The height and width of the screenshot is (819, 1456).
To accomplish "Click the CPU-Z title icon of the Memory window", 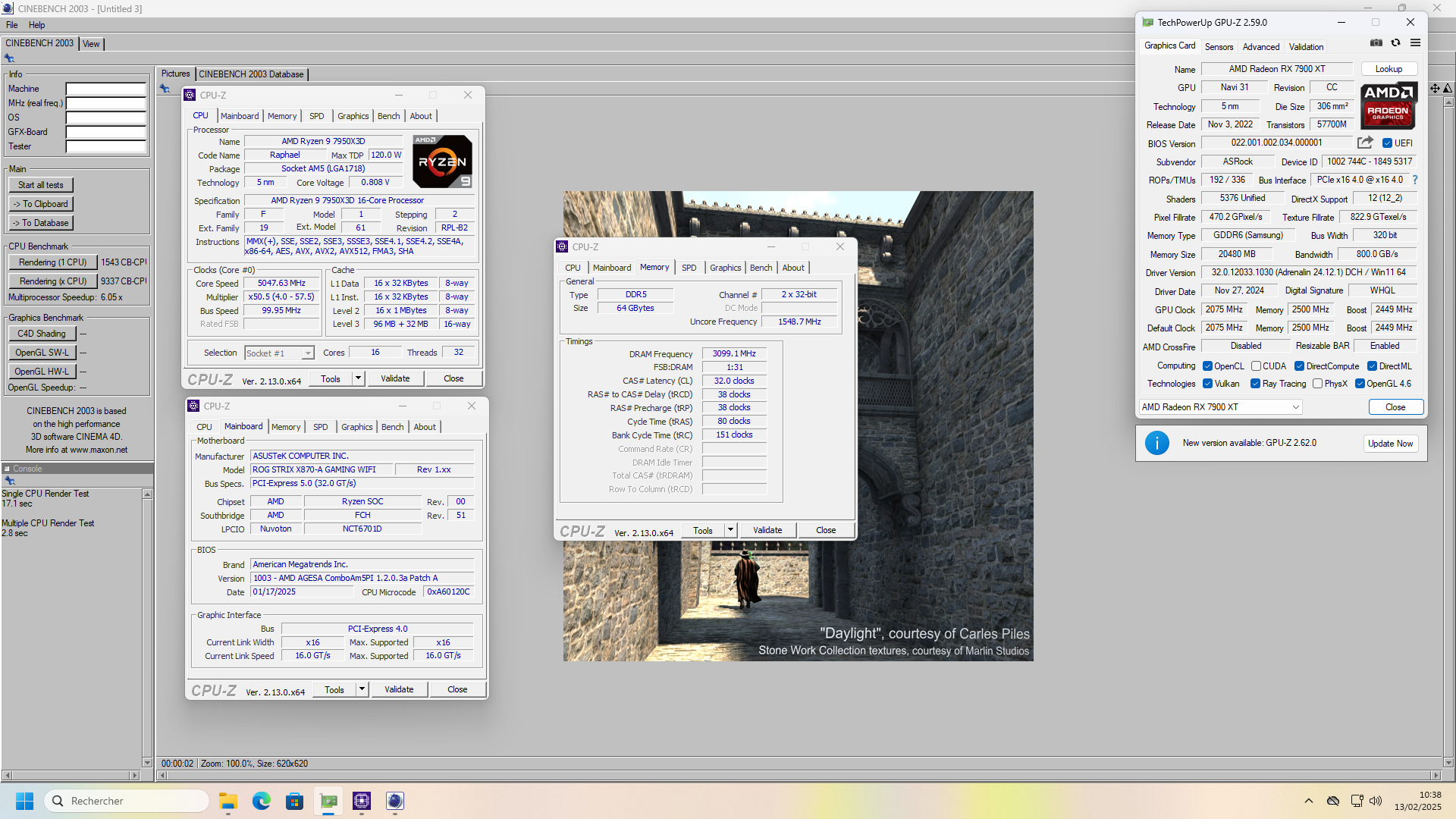I will pyautogui.click(x=562, y=246).
